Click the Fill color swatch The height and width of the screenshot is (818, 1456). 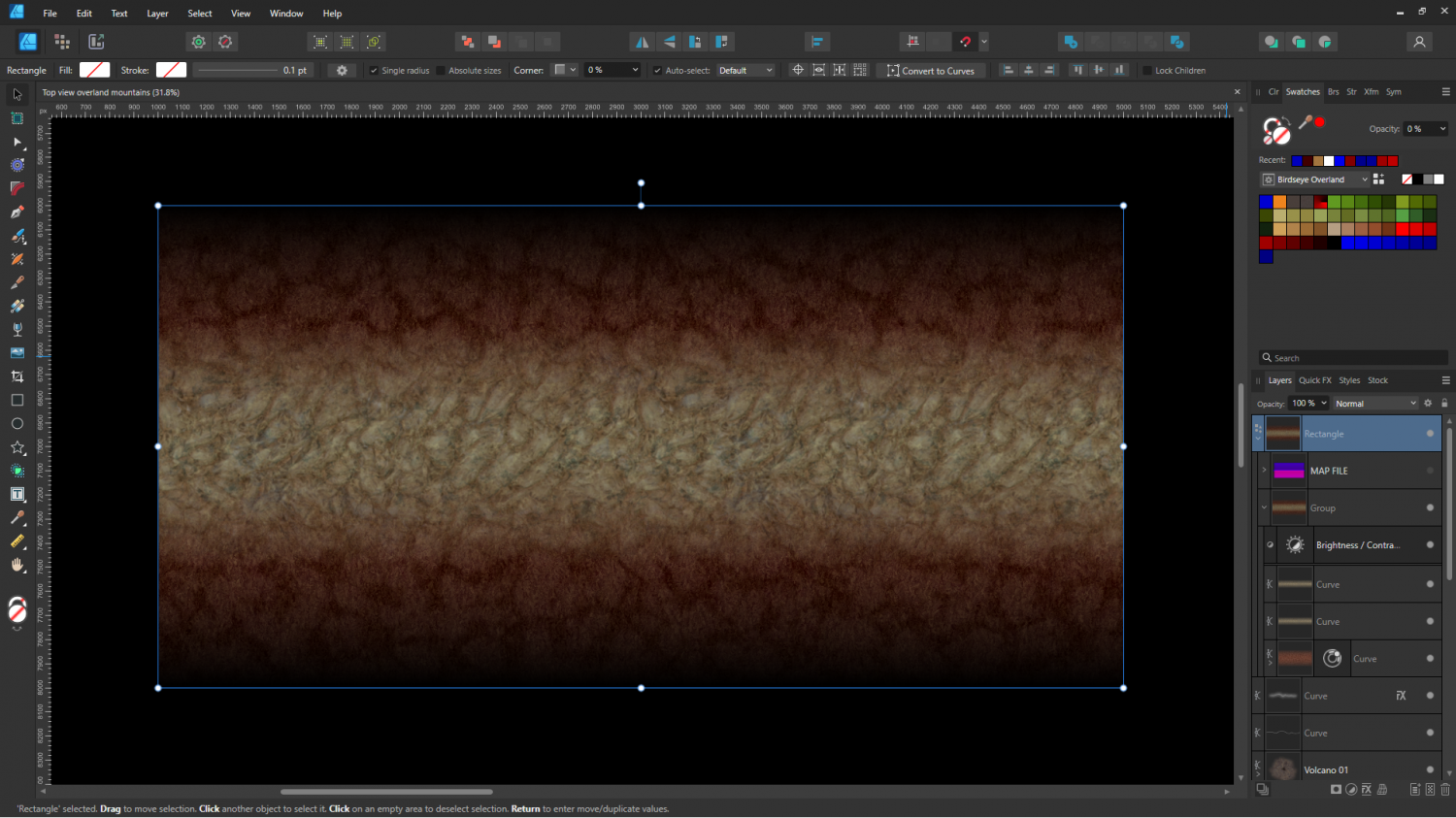[94, 70]
